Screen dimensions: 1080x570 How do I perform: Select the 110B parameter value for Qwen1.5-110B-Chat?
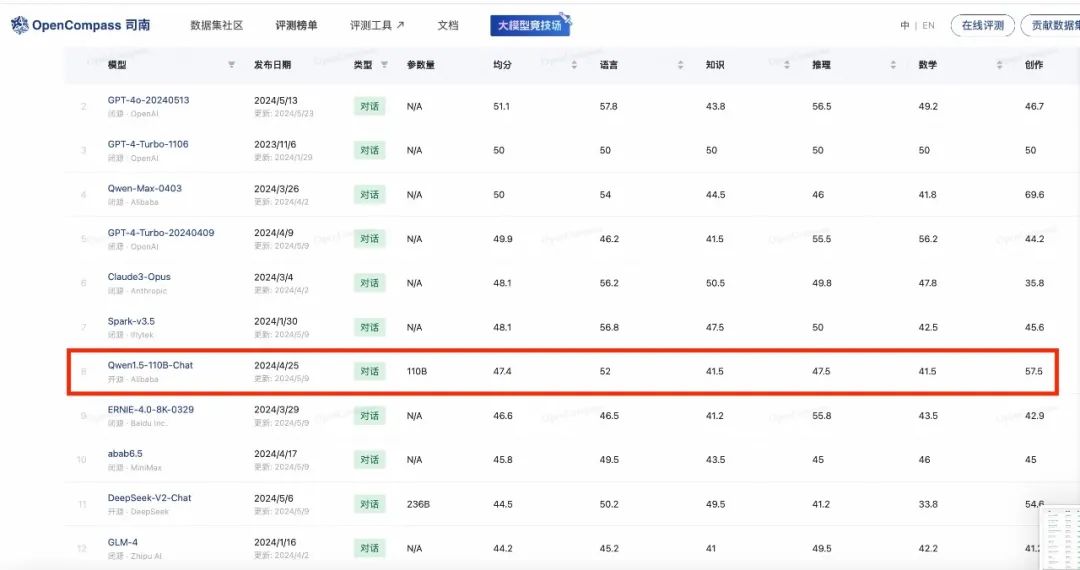point(417,372)
